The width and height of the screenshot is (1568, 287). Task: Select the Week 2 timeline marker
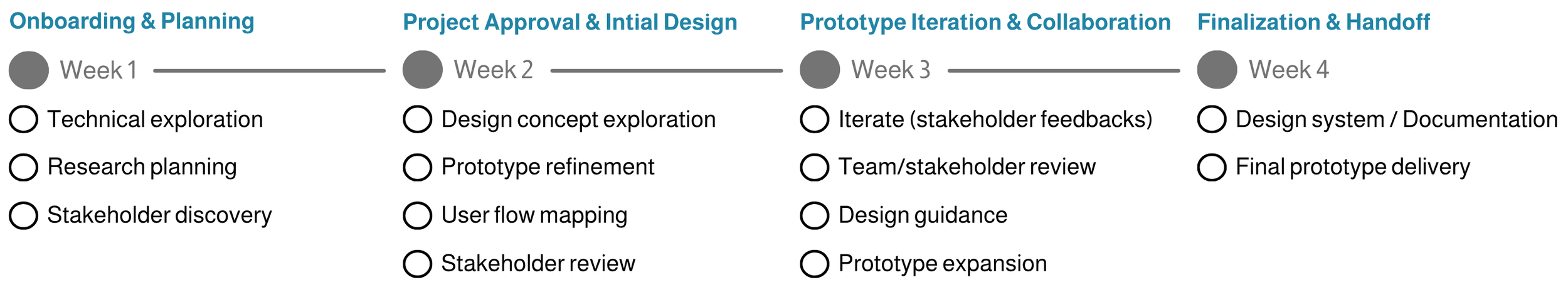click(x=423, y=70)
